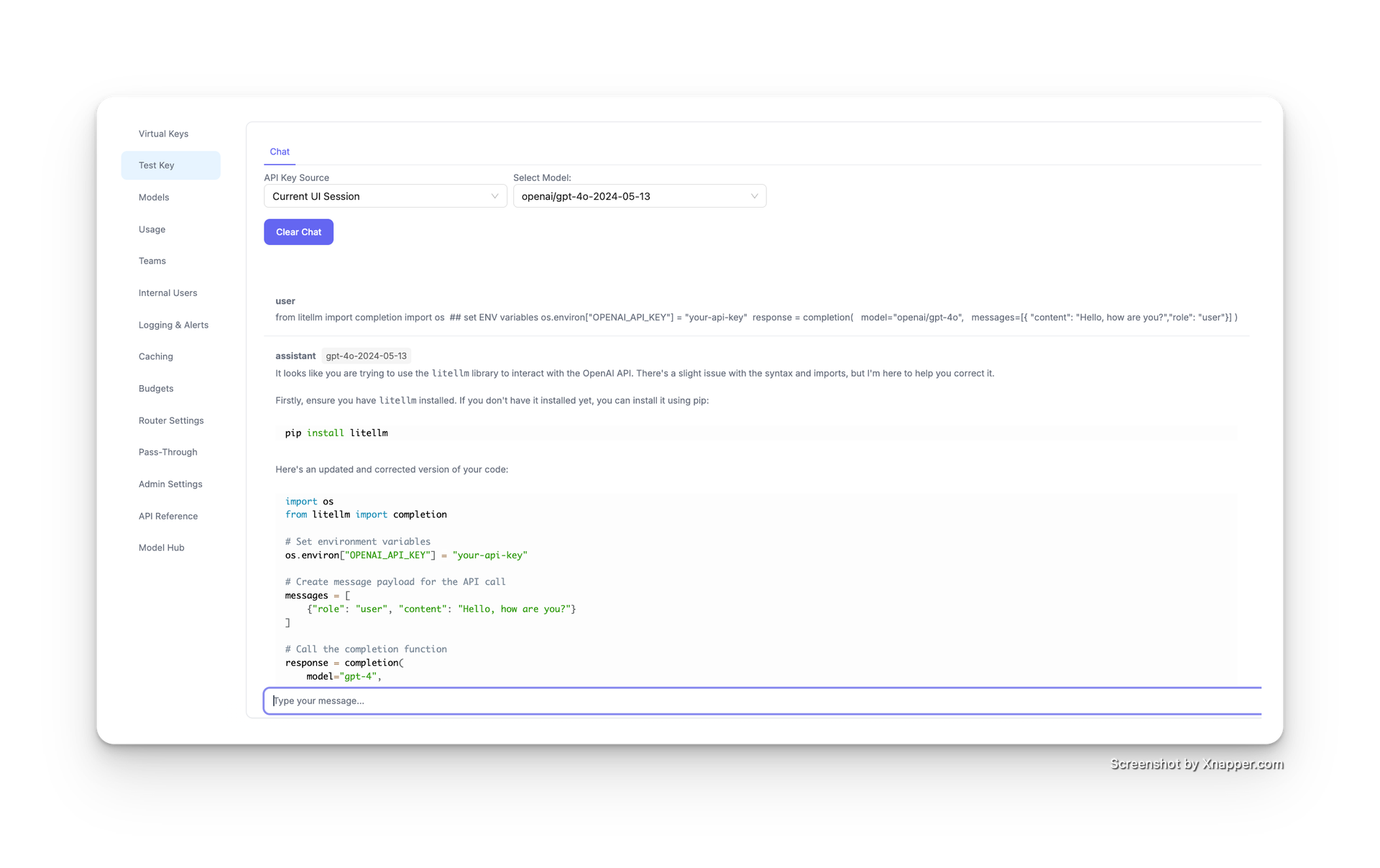Open the Usage page
The height and width of the screenshot is (868, 1380).
(152, 229)
